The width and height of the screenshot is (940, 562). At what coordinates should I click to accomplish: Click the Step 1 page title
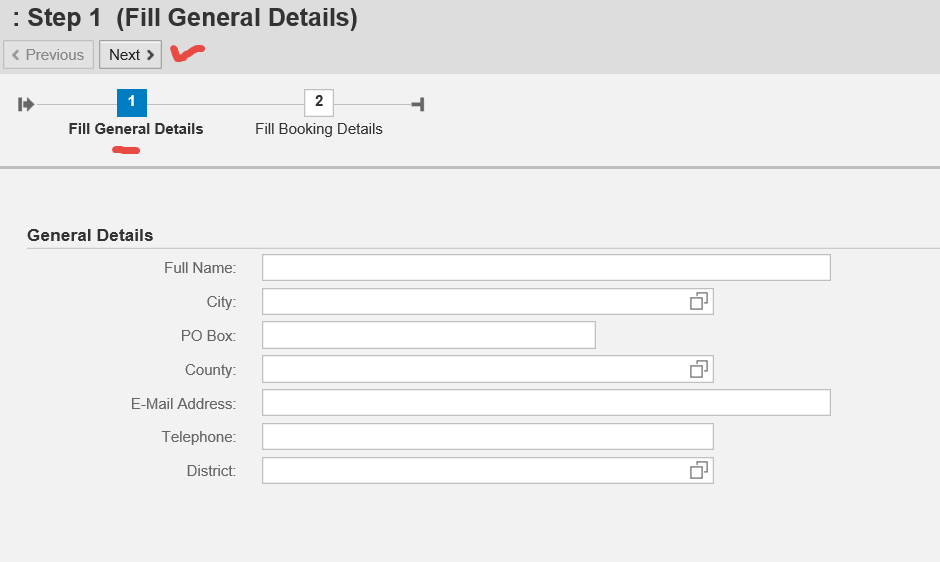tap(185, 18)
